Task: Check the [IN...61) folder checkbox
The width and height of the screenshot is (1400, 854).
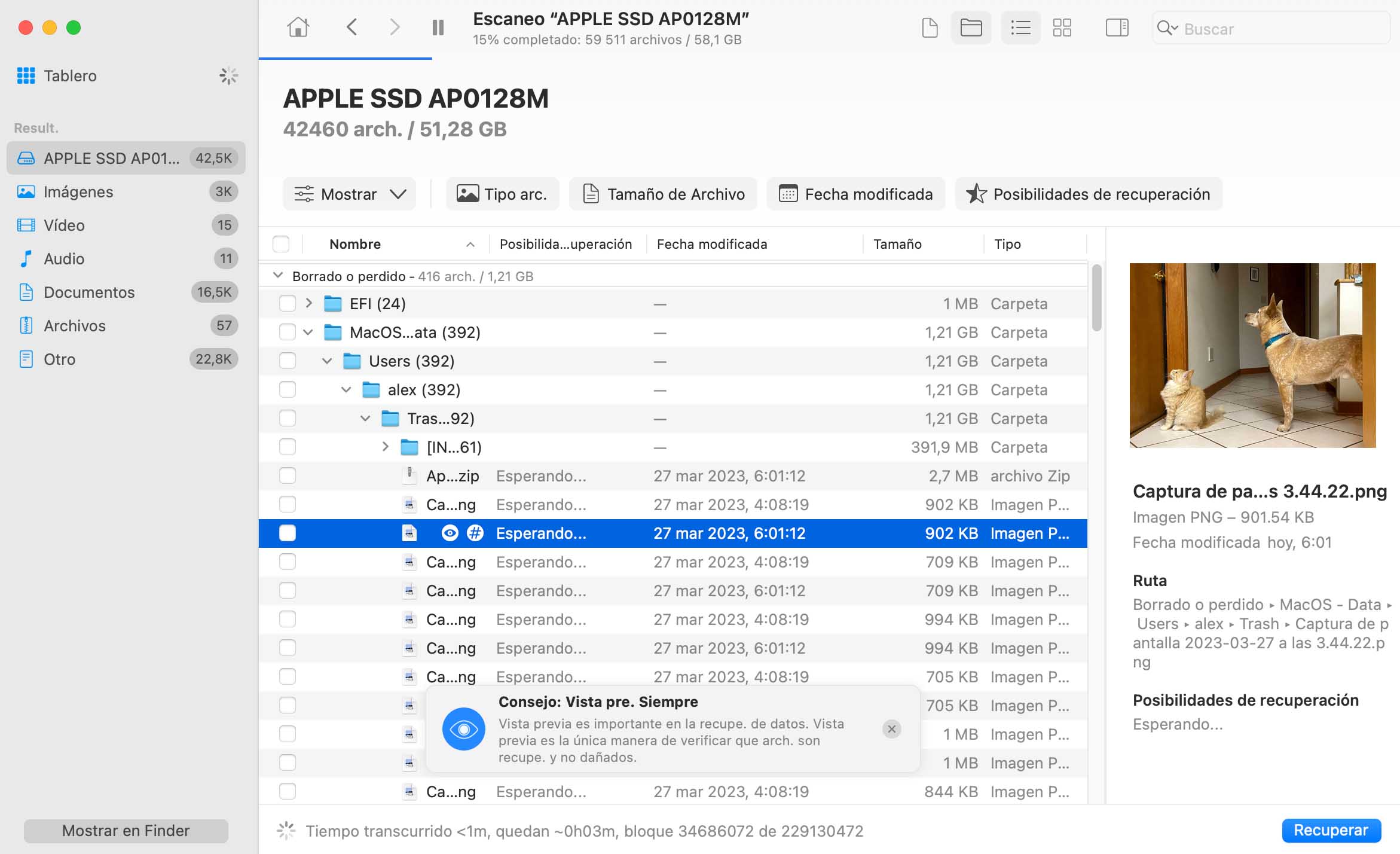Action: (288, 447)
